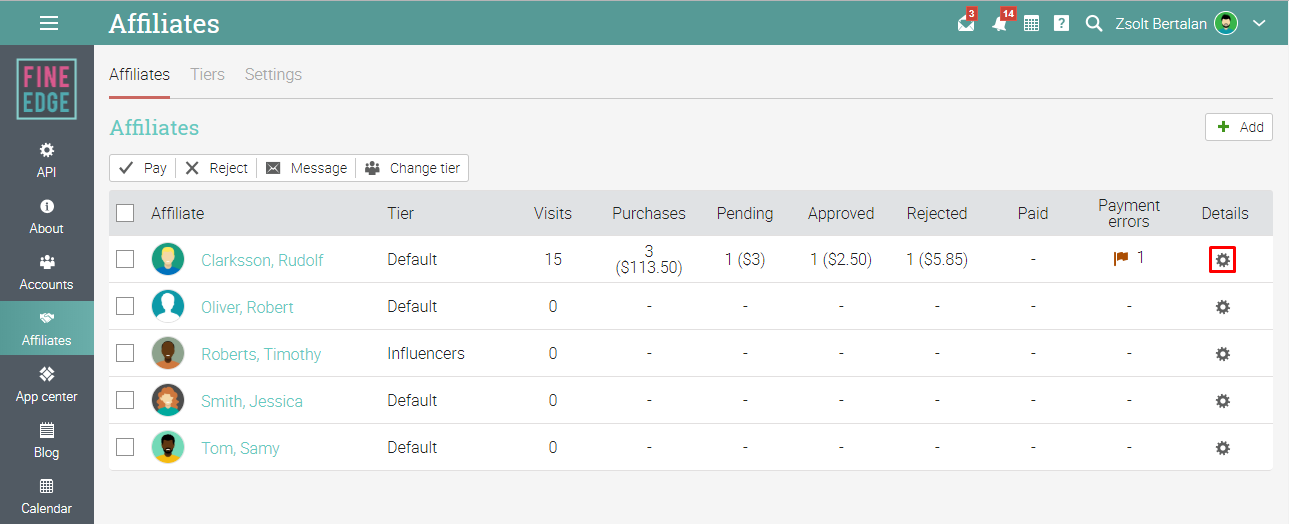Click the payment errors flag for Clarksson
The height and width of the screenshot is (524, 1289).
click(1121, 258)
